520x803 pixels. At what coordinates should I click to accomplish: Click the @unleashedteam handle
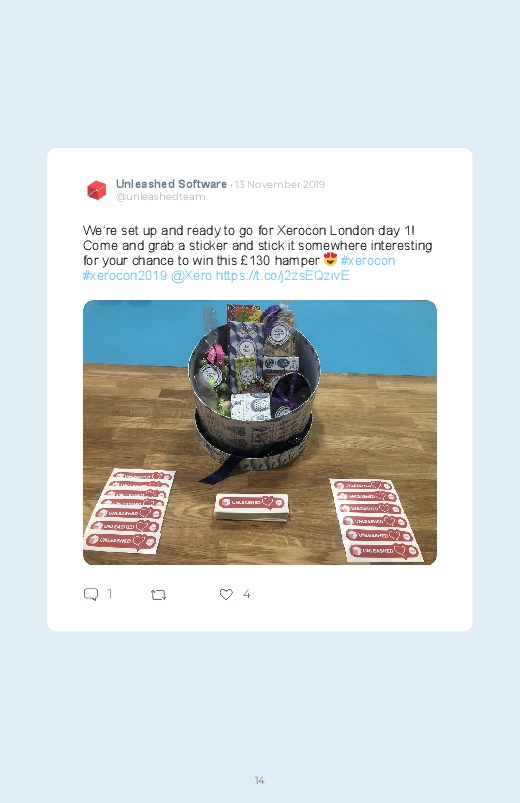[x=160, y=197]
